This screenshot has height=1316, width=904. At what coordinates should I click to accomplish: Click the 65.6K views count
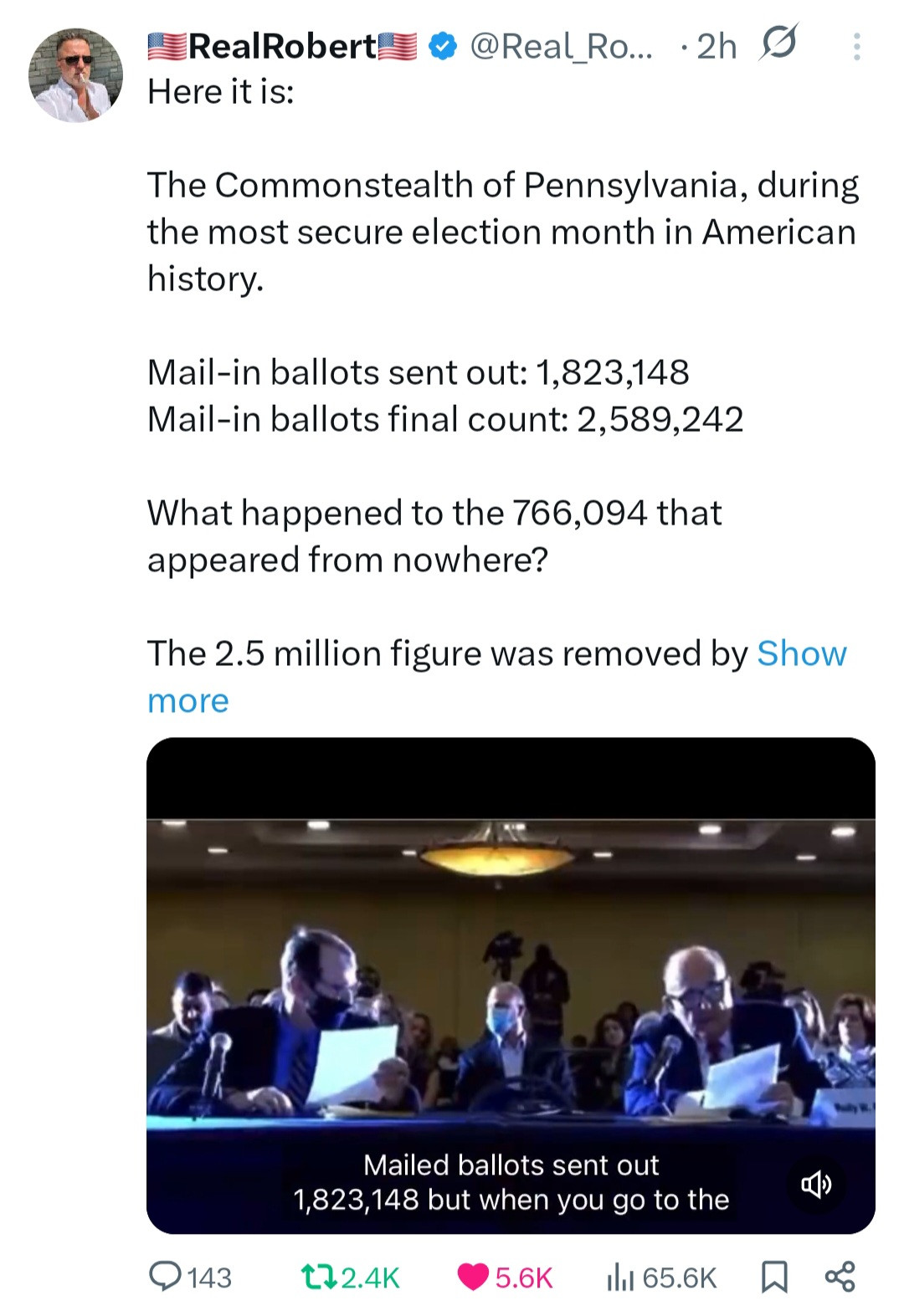click(680, 1278)
